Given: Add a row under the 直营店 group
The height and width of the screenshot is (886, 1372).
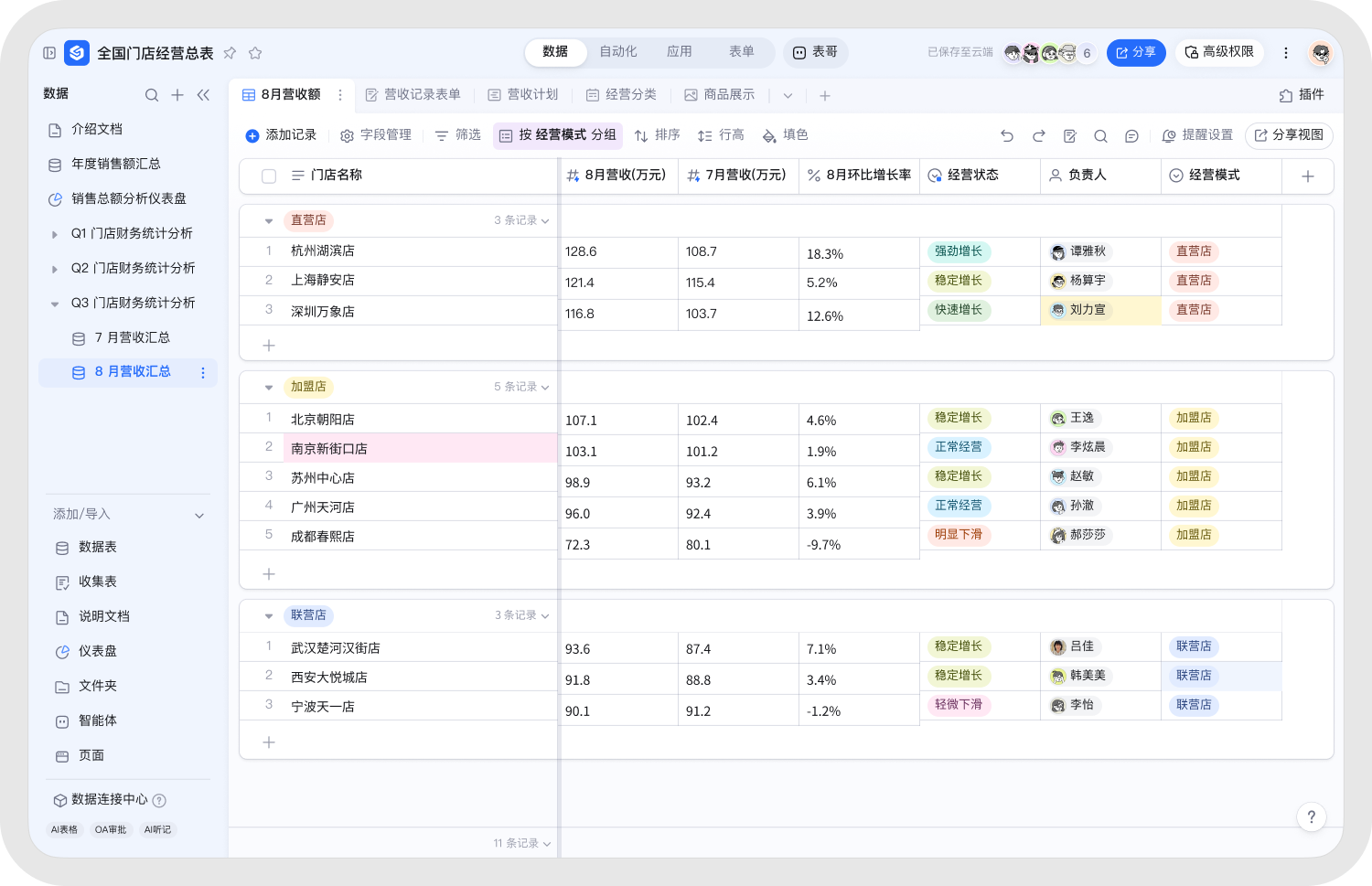Looking at the screenshot, I should pyautogui.click(x=269, y=346).
